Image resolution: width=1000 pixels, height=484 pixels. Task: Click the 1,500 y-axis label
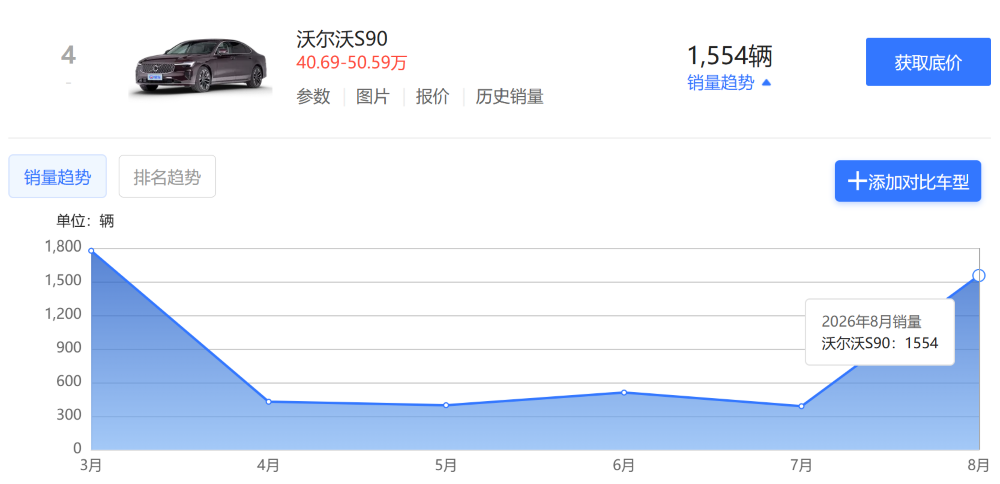tap(64, 281)
